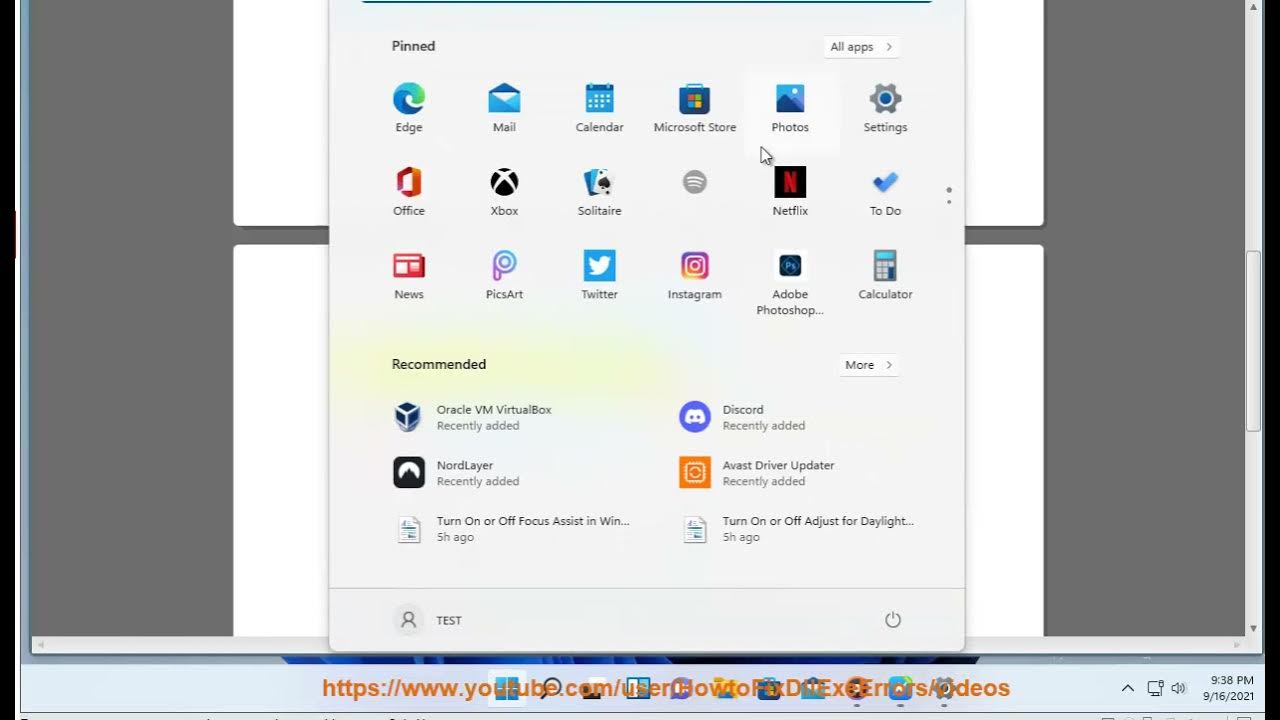Open taskbar Search magnifier
The width and height of the screenshot is (1280, 720).
click(x=550, y=688)
